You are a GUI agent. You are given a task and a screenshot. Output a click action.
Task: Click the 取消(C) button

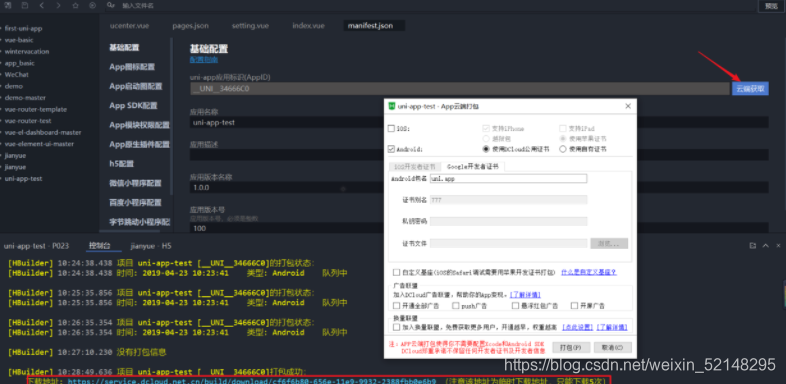tap(613, 347)
